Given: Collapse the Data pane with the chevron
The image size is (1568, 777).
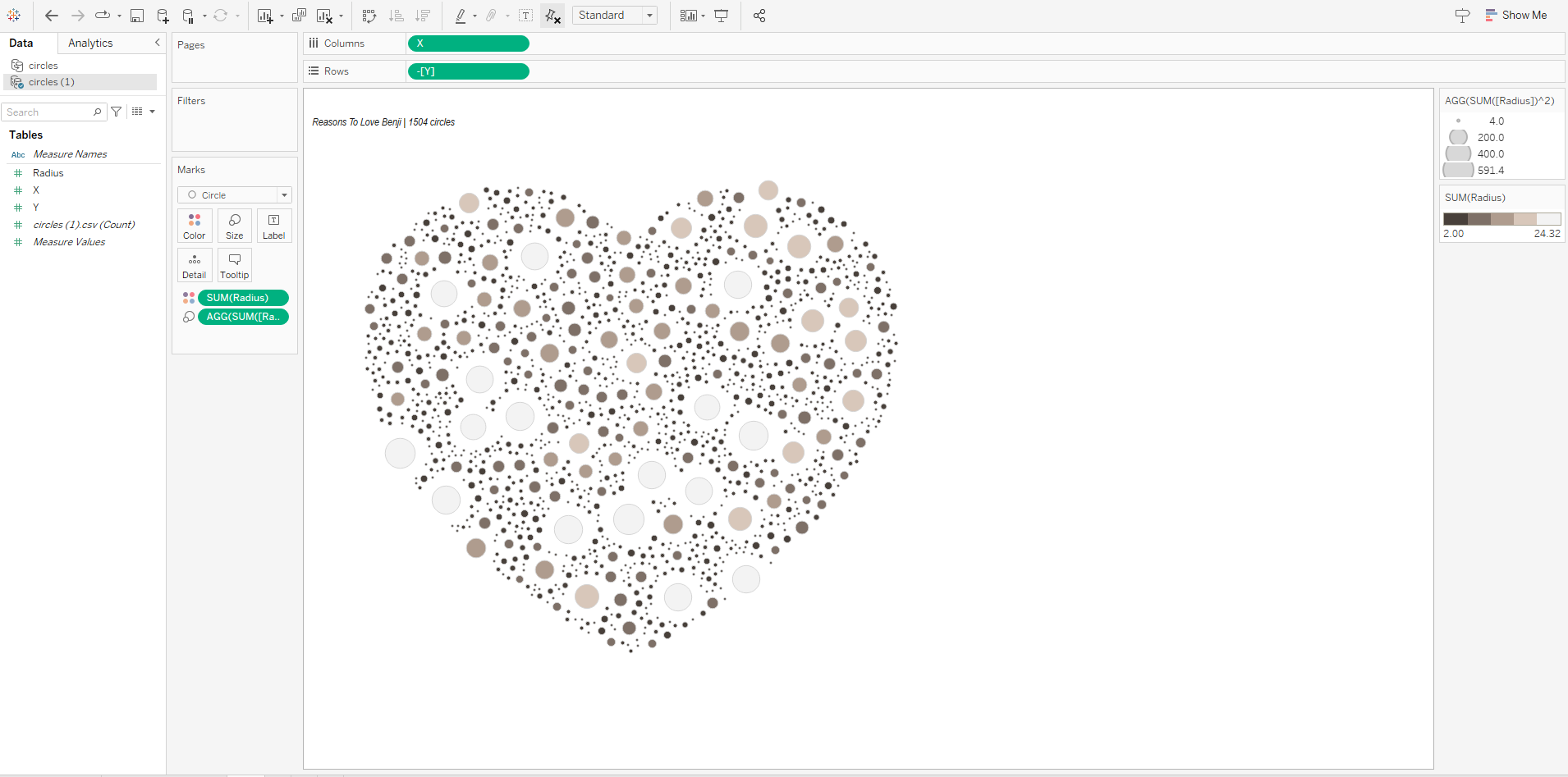Looking at the screenshot, I should click(157, 43).
